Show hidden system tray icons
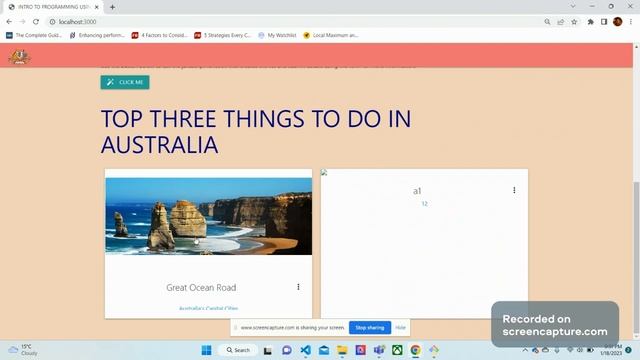This screenshot has width=640, height=360. [x=525, y=350]
